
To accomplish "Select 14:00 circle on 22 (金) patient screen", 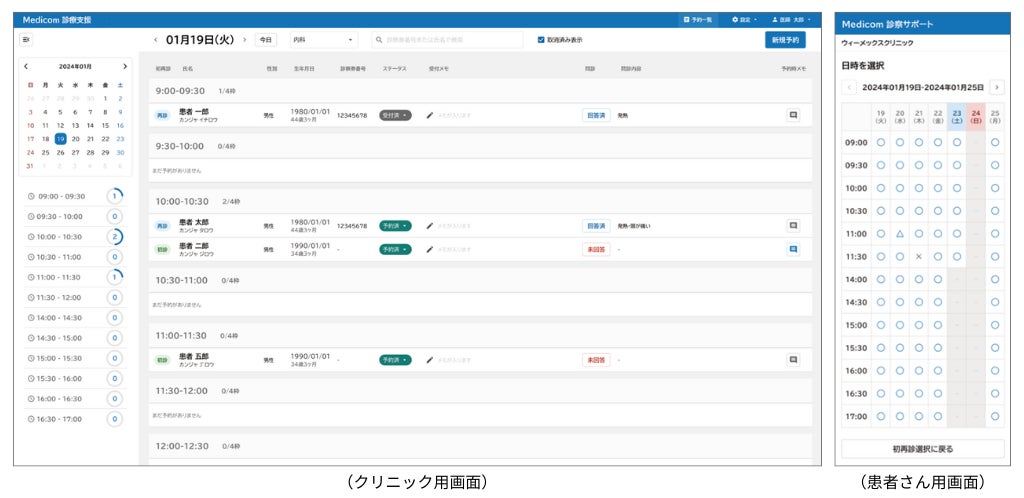I will [x=938, y=279].
